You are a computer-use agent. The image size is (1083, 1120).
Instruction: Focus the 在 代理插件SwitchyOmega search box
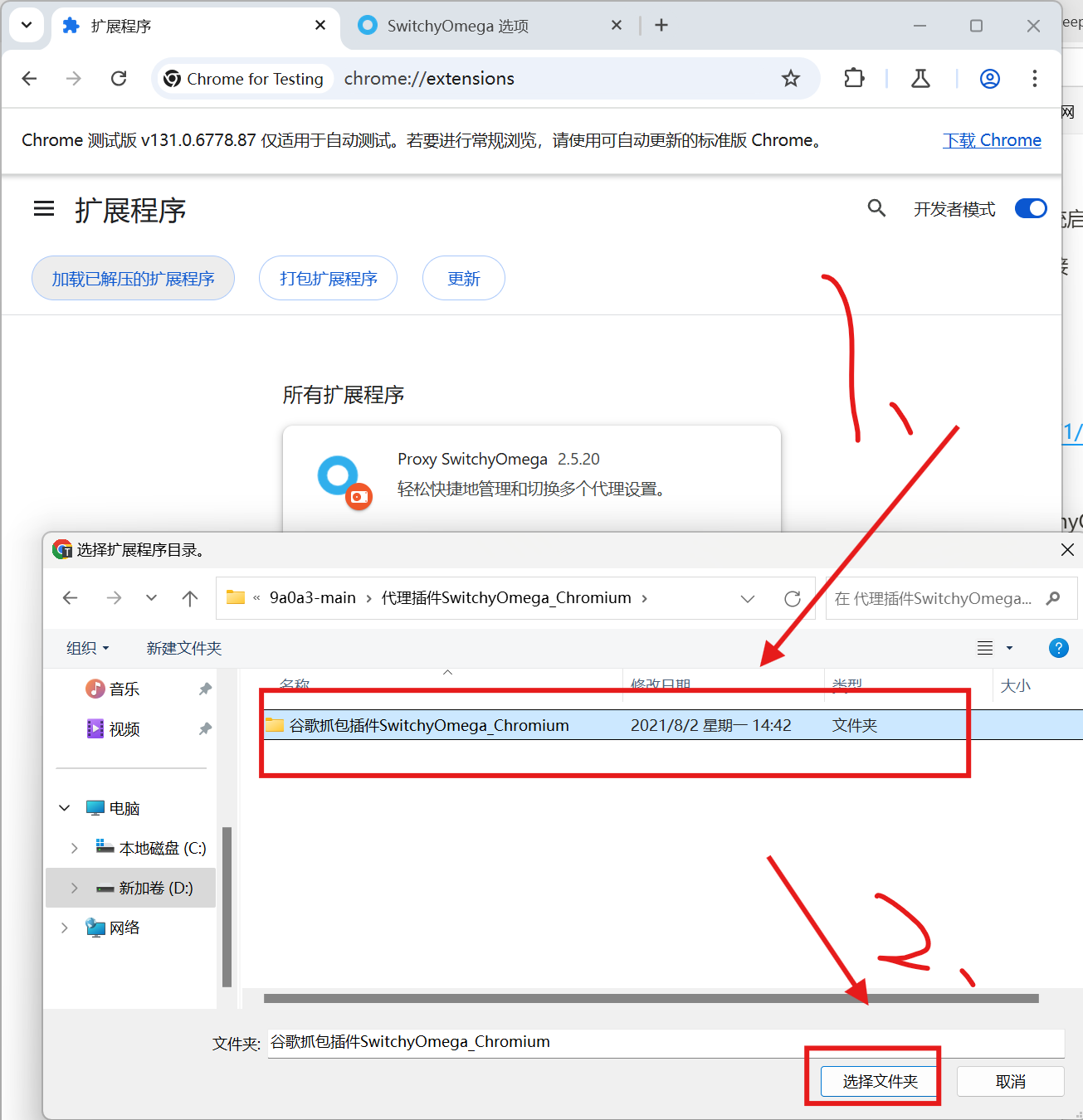point(951,598)
